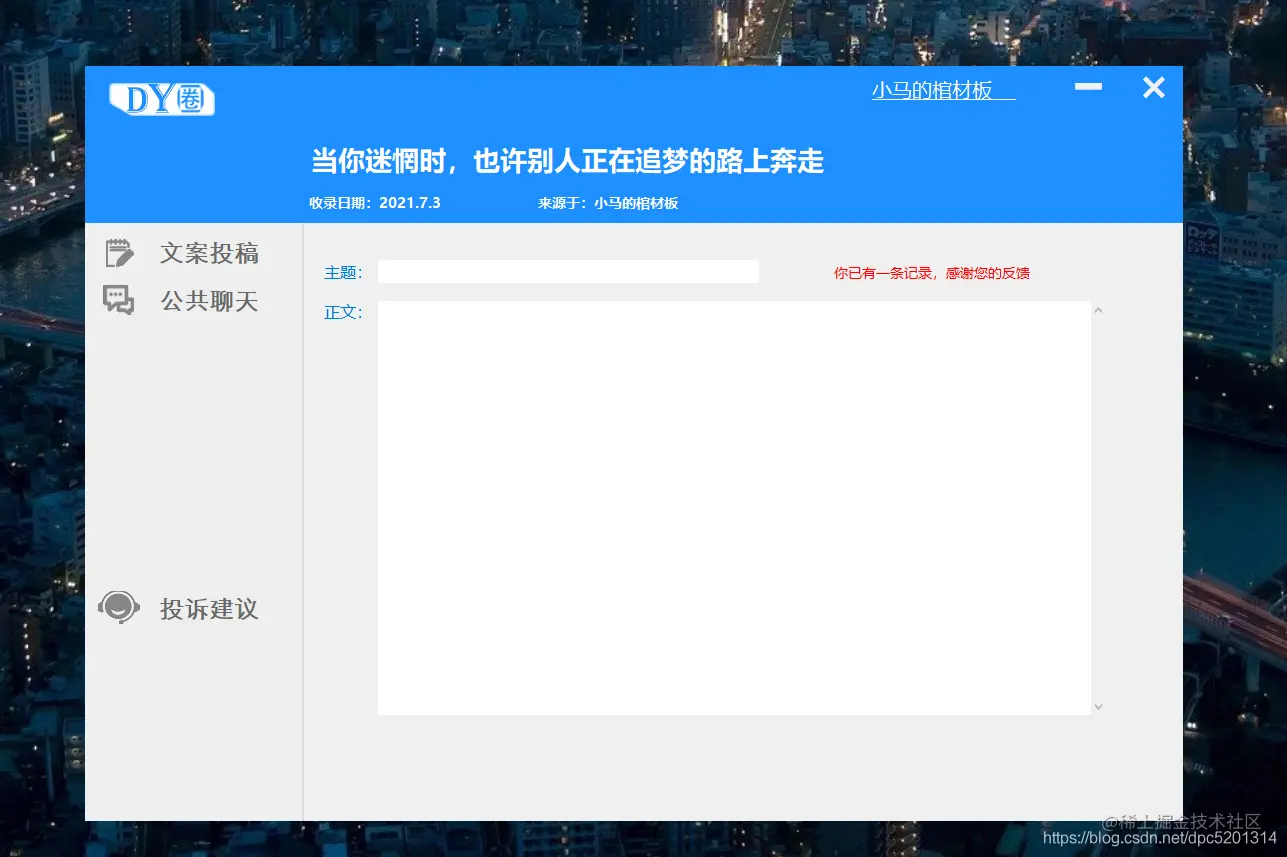The width and height of the screenshot is (1287, 857).
Task: Click the up arrow above the text area scrollbar
Action: point(1098,310)
